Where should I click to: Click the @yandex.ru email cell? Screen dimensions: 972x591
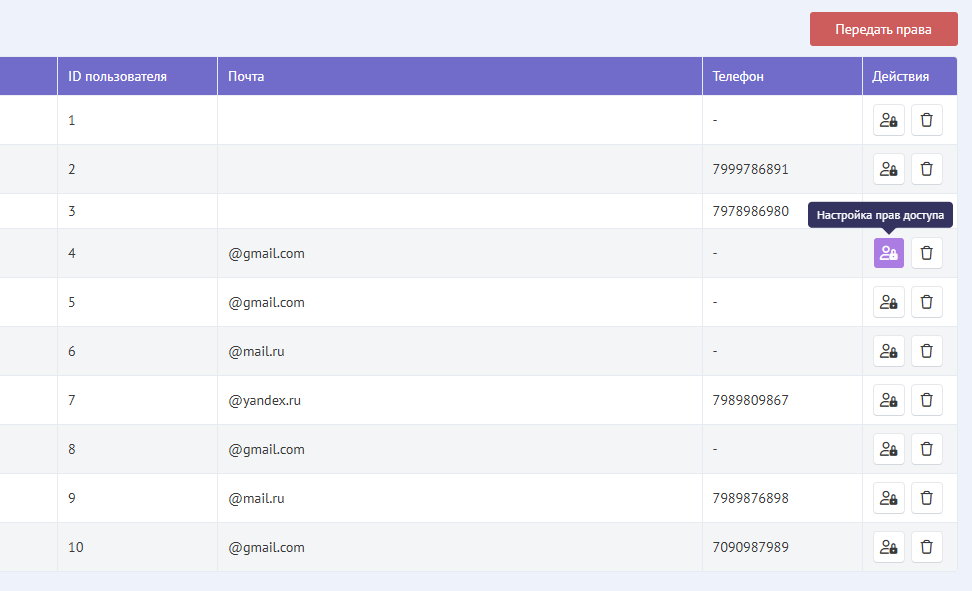(x=265, y=400)
